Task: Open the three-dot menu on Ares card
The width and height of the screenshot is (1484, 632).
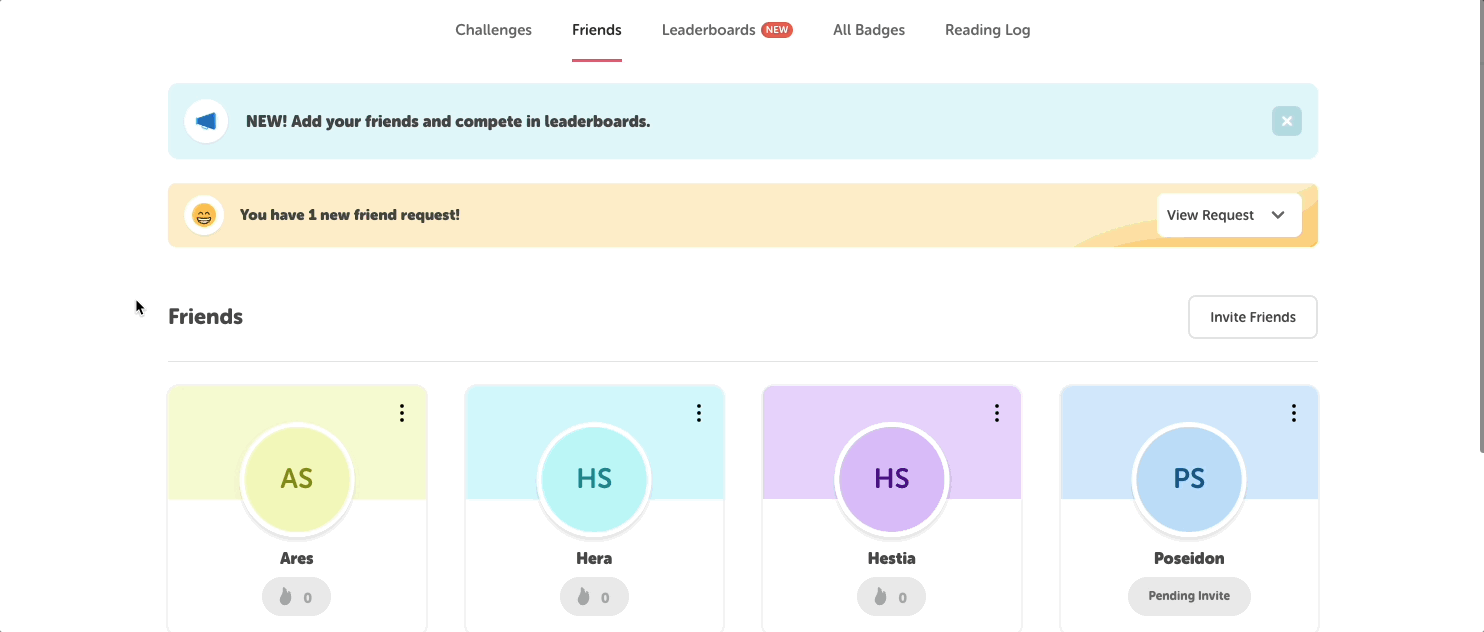Action: point(401,413)
